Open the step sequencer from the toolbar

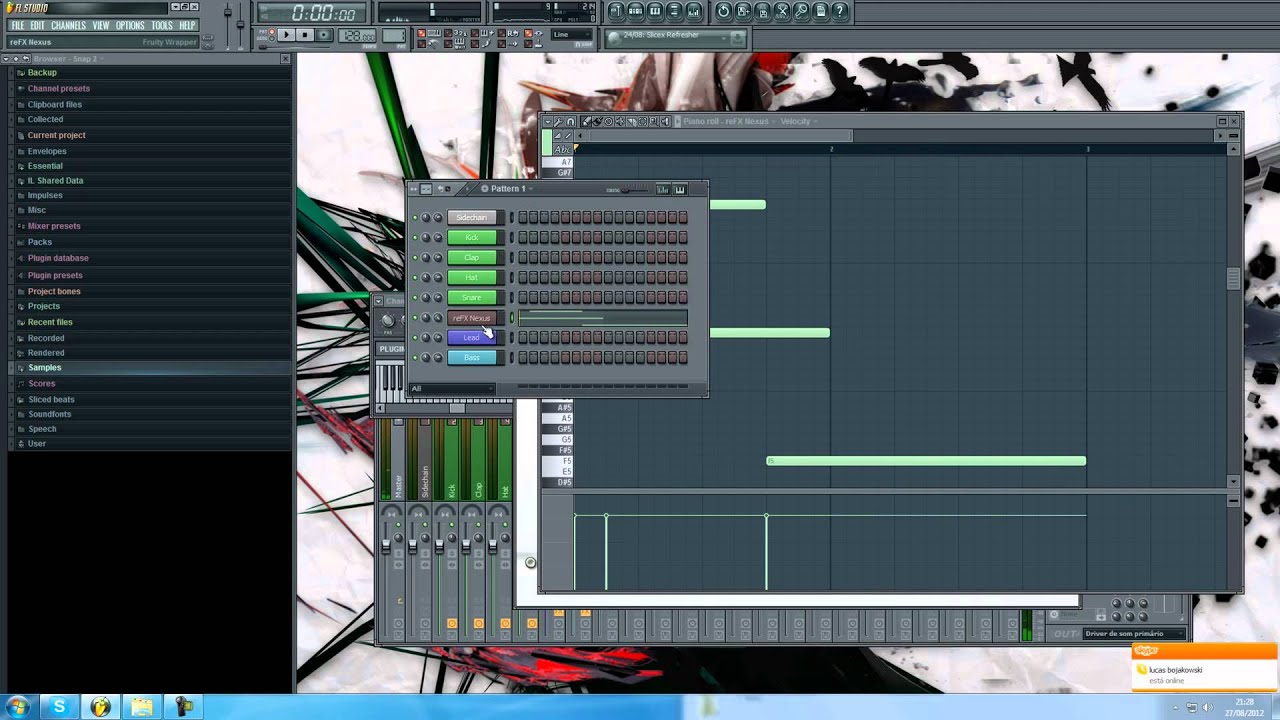click(635, 11)
